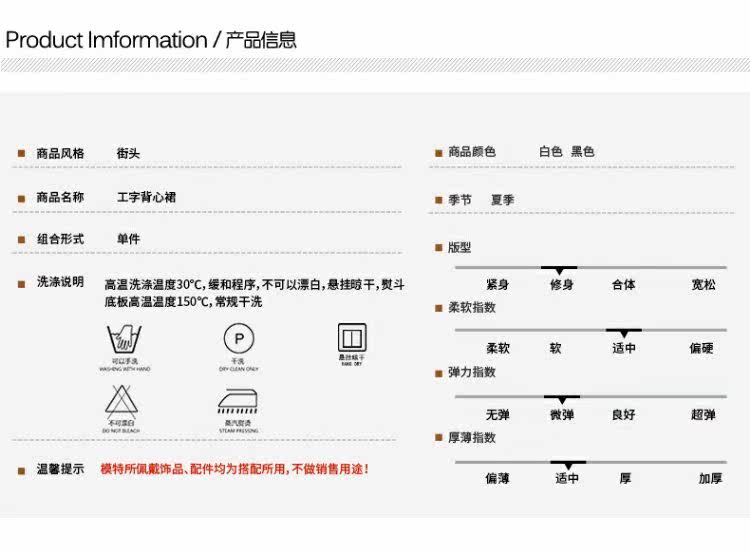This screenshot has width=750, height=553.
Task: Click the 柔软指数 slider marker
Action: [x=624, y=332]
